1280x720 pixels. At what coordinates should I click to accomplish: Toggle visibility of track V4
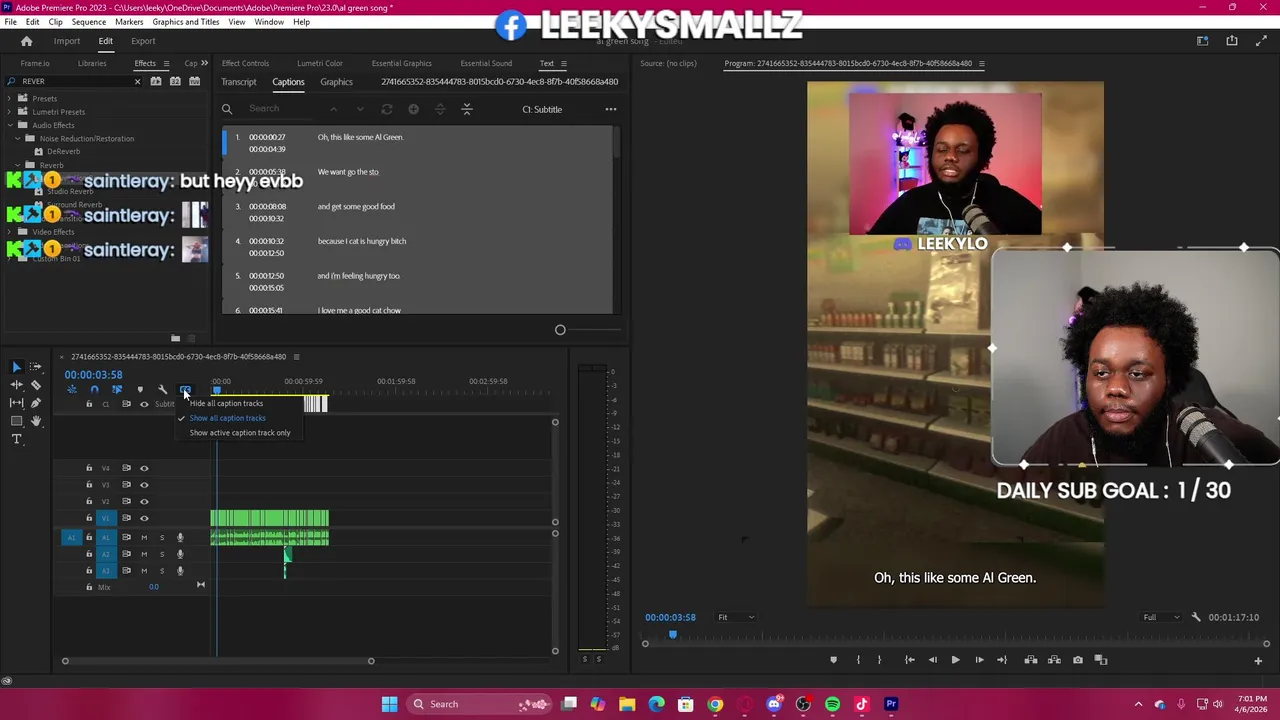pos(144,468)
